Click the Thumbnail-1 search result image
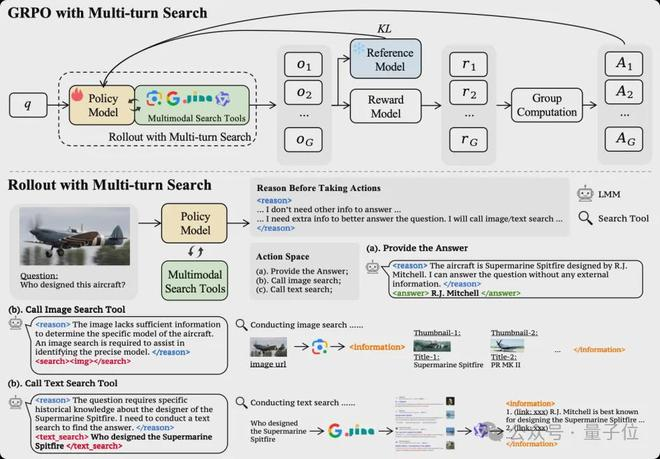 tap(432, 346)
